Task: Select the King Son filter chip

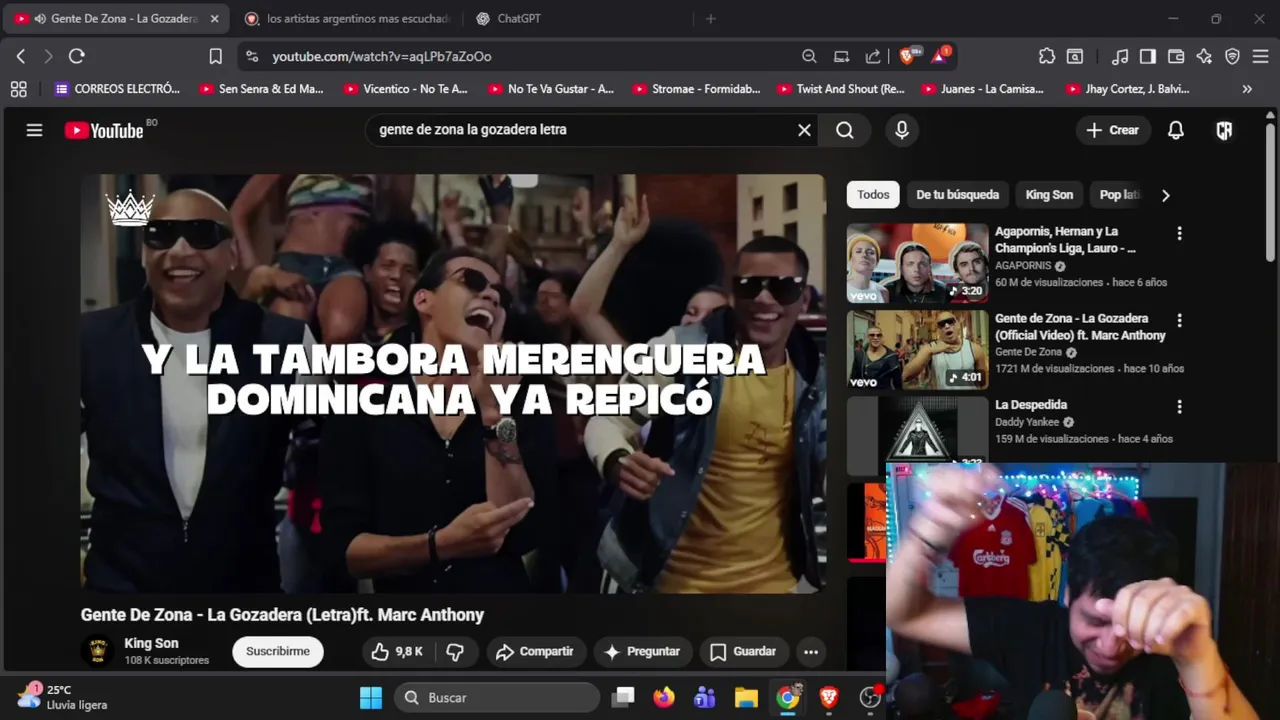Action: pos(1049,195)
